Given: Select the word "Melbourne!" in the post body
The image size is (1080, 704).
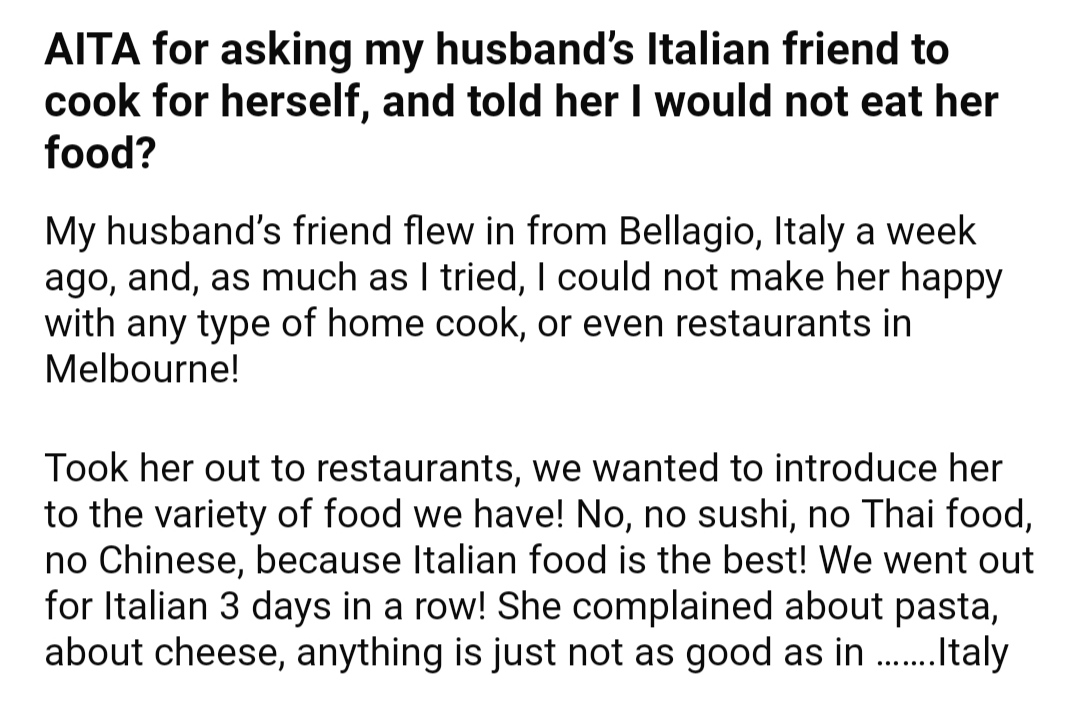Looking at the screenshot, I should 142,369.
